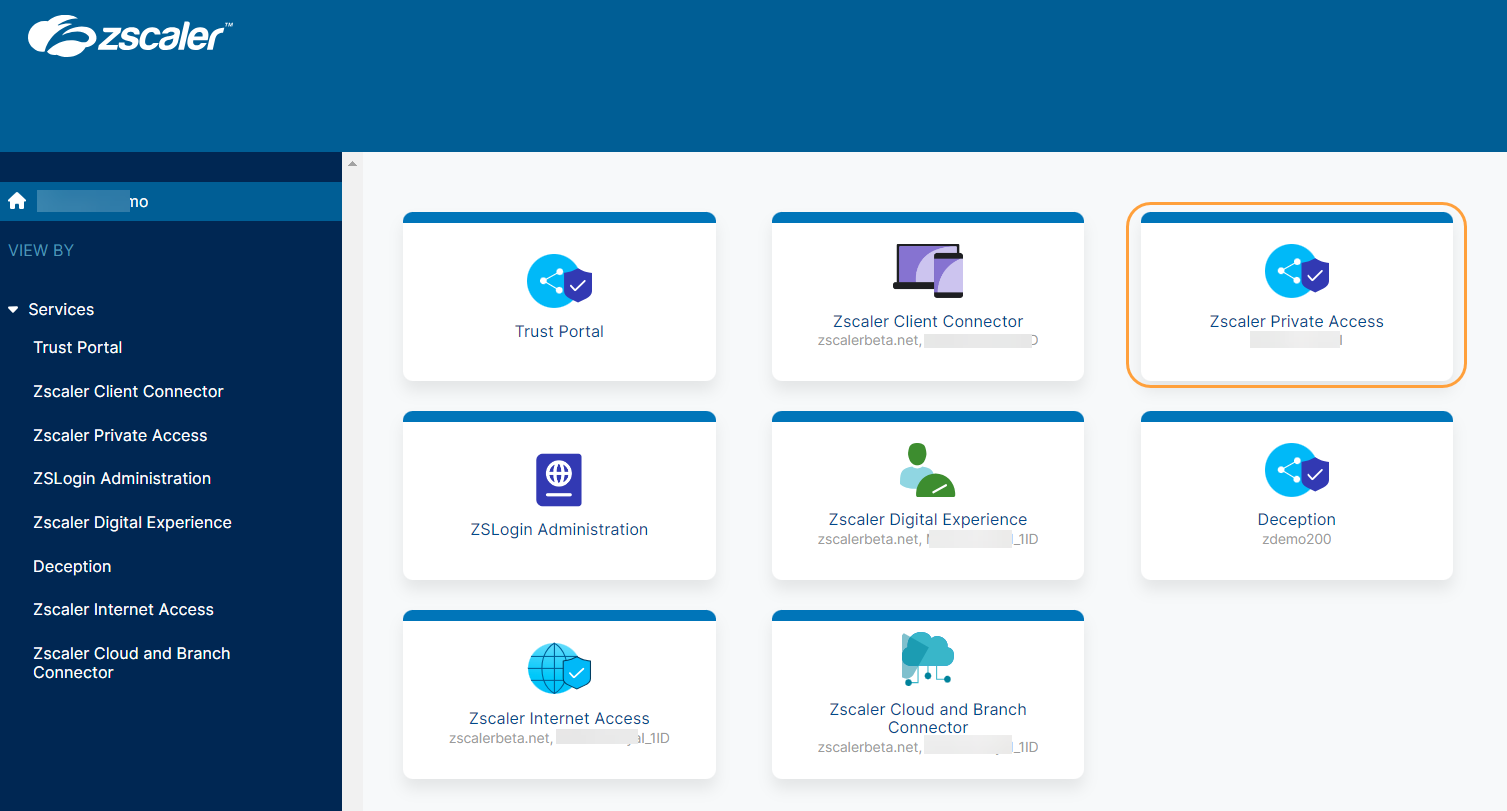
Task: Open Zscaler Digital Experience tile title
Action: pos(927,520)
